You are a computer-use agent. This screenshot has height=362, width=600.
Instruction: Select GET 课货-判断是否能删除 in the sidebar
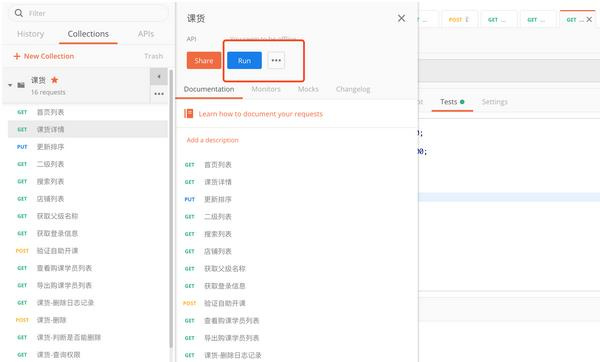coord(88,337)
